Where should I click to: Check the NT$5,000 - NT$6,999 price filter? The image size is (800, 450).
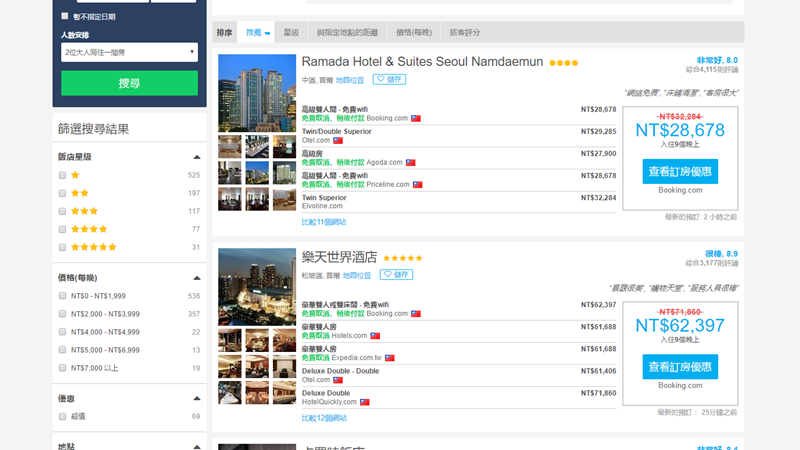[62, 350]
